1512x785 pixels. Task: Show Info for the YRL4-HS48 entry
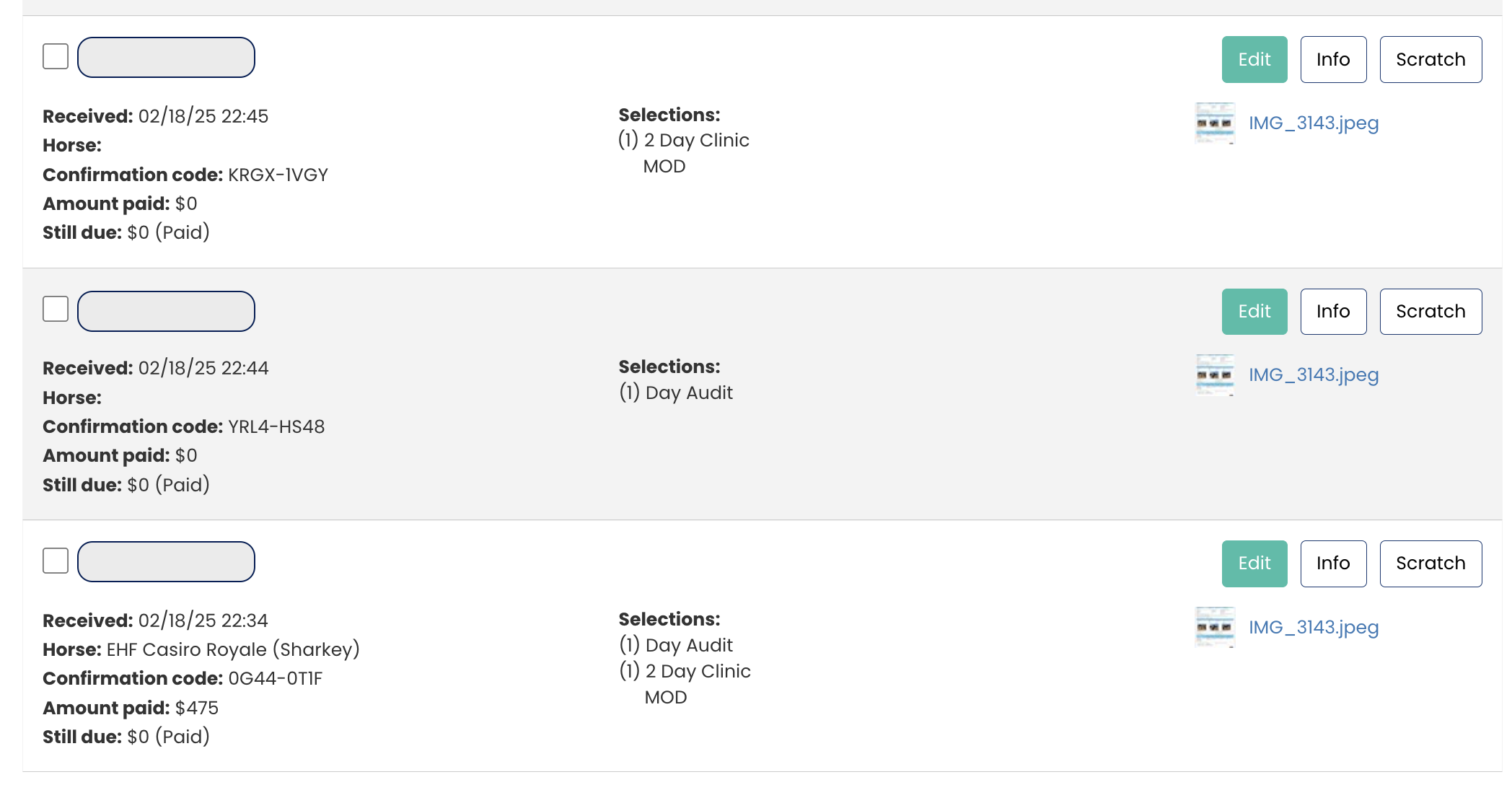[1332, 312]
